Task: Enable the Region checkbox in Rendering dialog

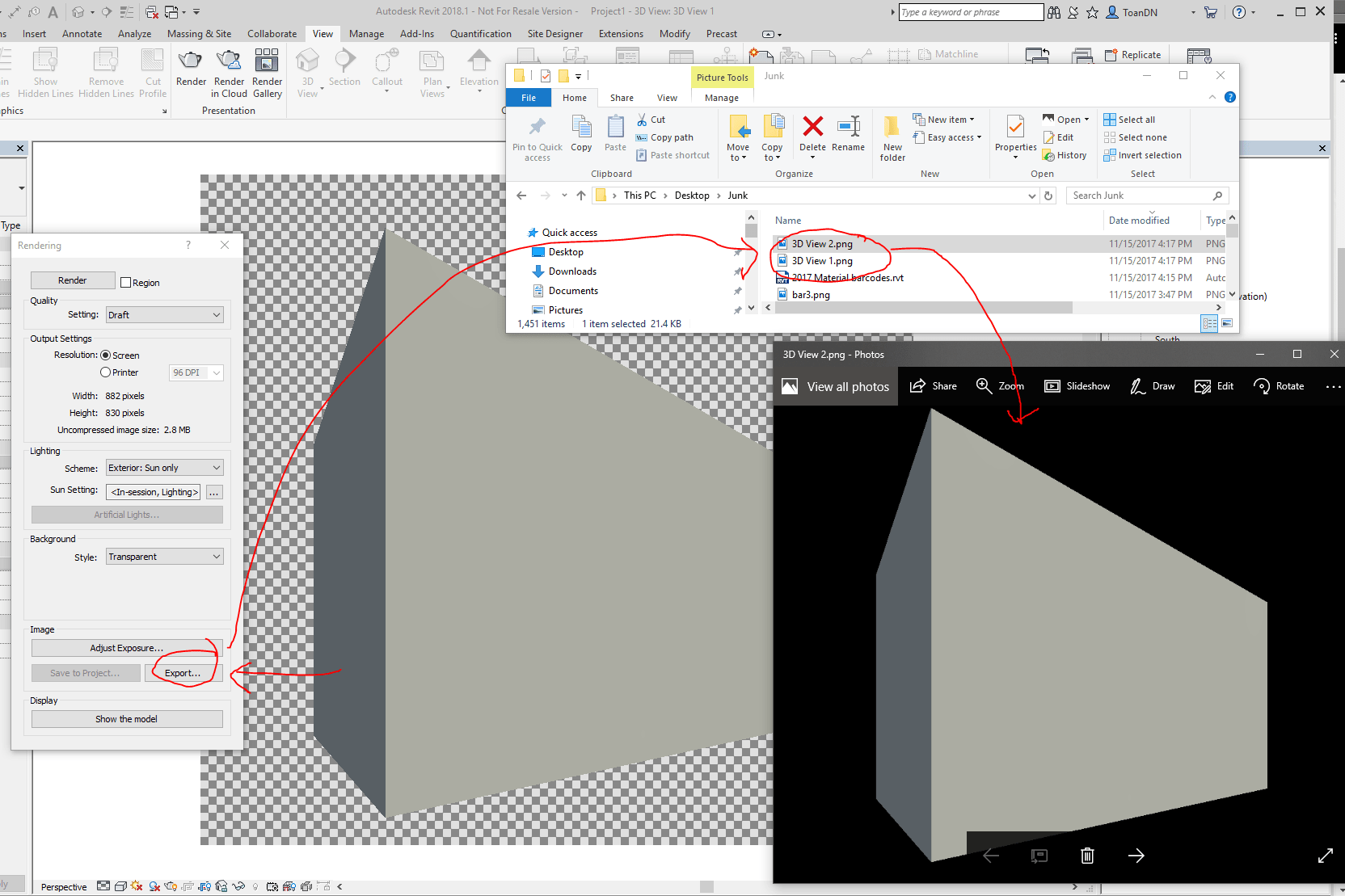Action: pyautogui.click(x=127, y=282)
